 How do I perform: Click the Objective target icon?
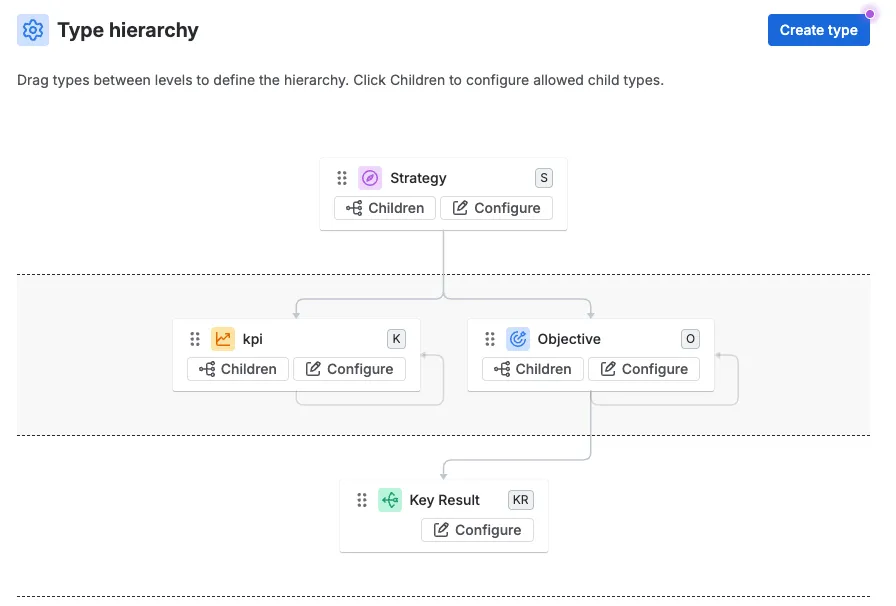point(518,339)
